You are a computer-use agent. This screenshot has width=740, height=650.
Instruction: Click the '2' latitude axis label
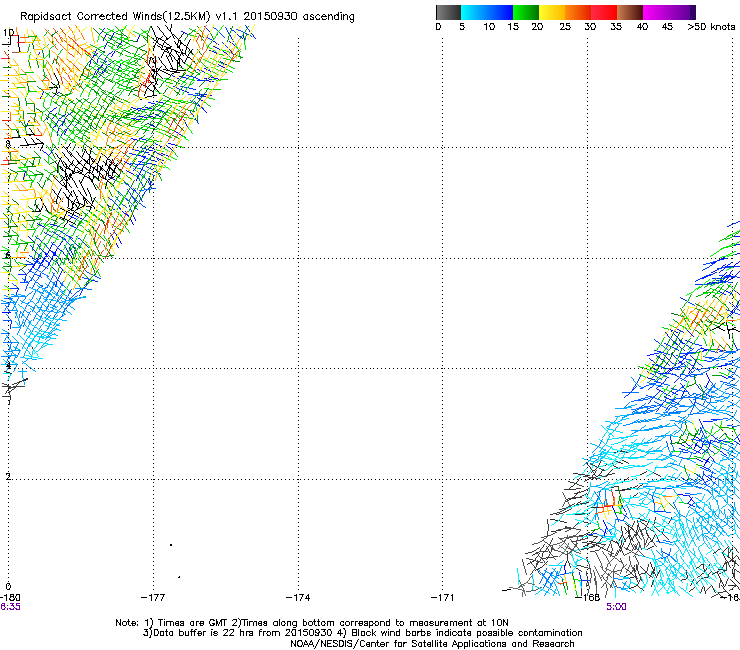tap(8, 476)
